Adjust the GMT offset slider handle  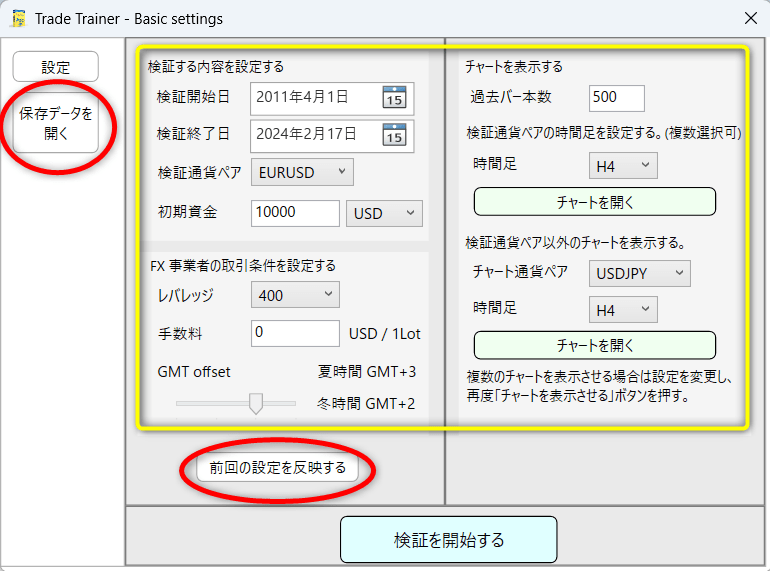tap(256, 404)
